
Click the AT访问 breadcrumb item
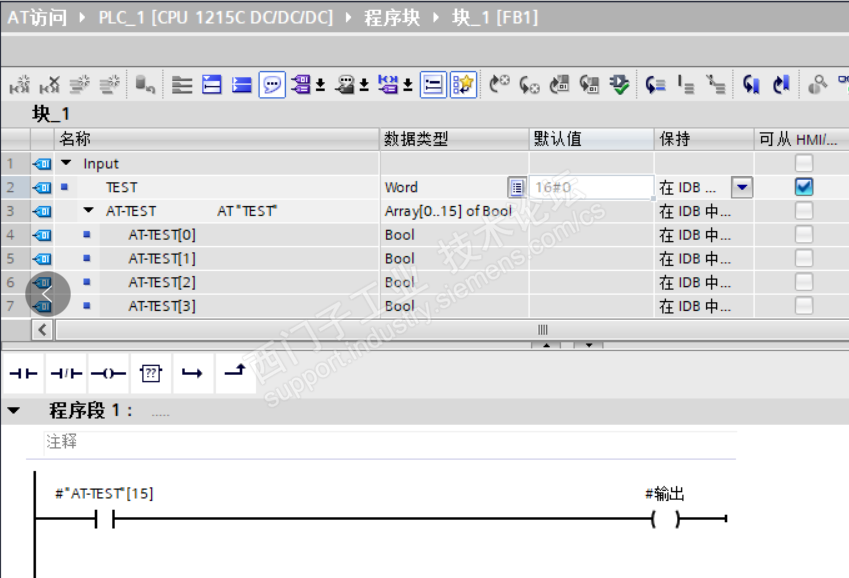coord(37,17)
